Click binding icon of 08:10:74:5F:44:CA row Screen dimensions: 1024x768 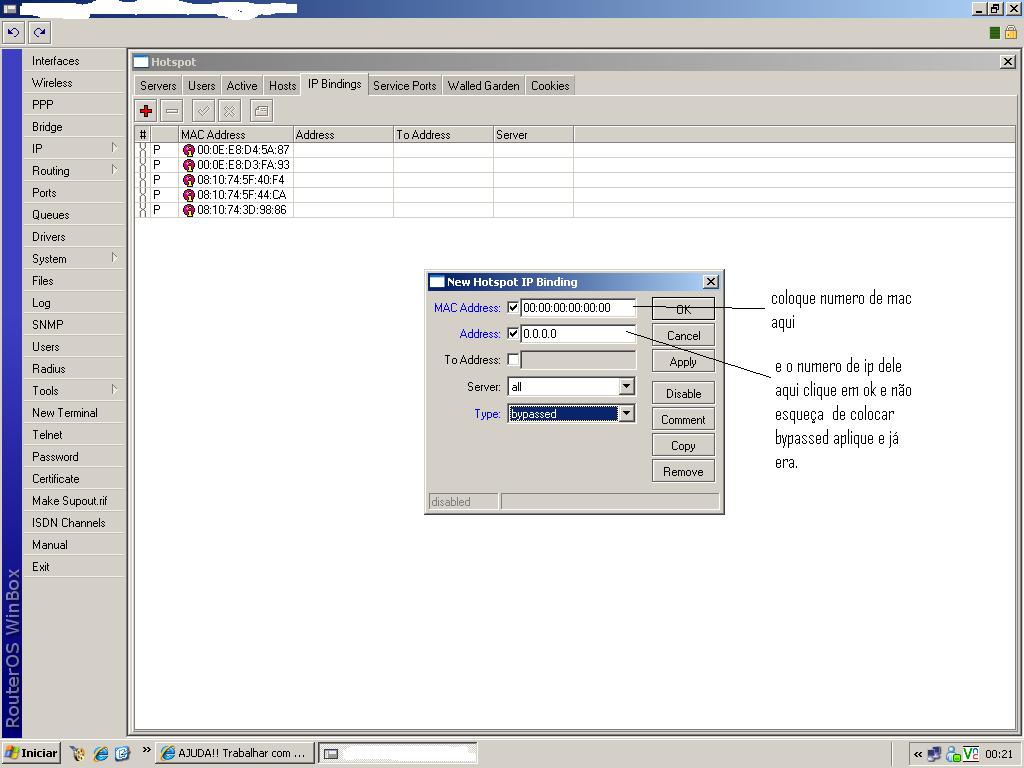click(189, 195)
